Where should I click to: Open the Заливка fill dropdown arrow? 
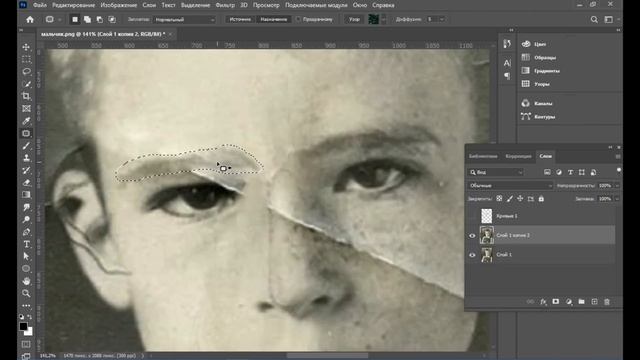617,199
